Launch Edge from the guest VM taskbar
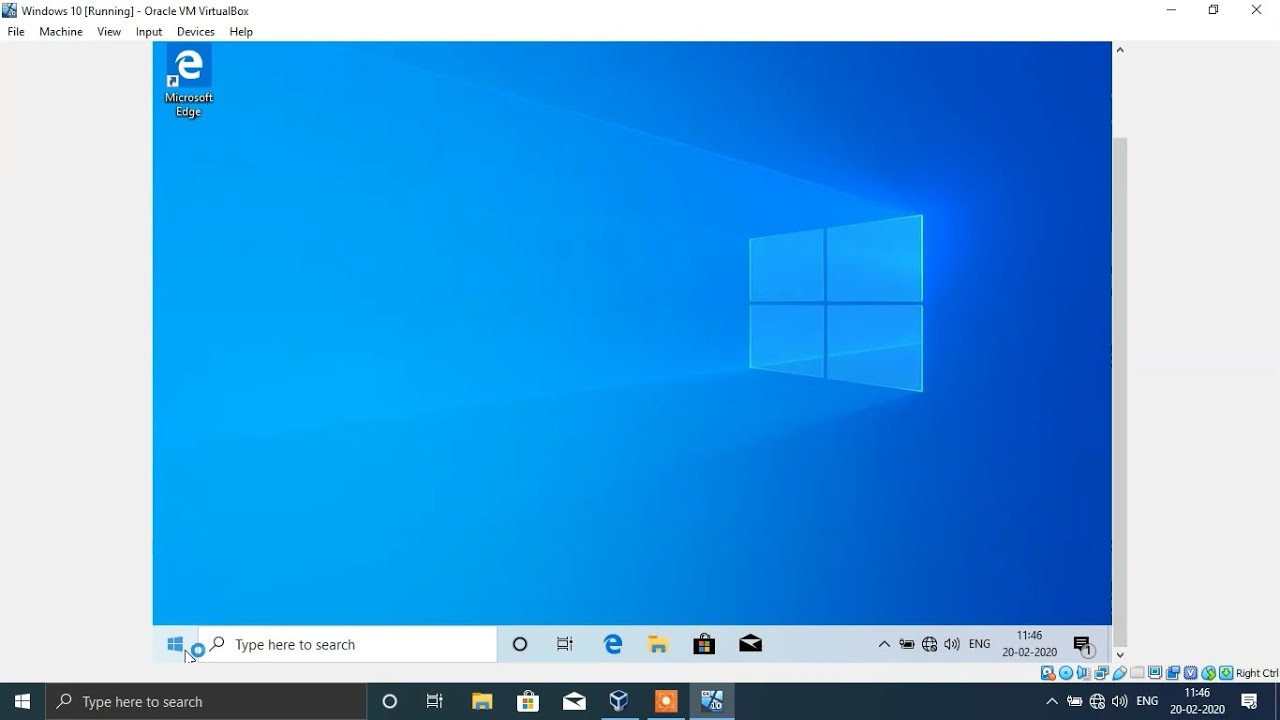1280x720 pixels. tap(613, 645)
